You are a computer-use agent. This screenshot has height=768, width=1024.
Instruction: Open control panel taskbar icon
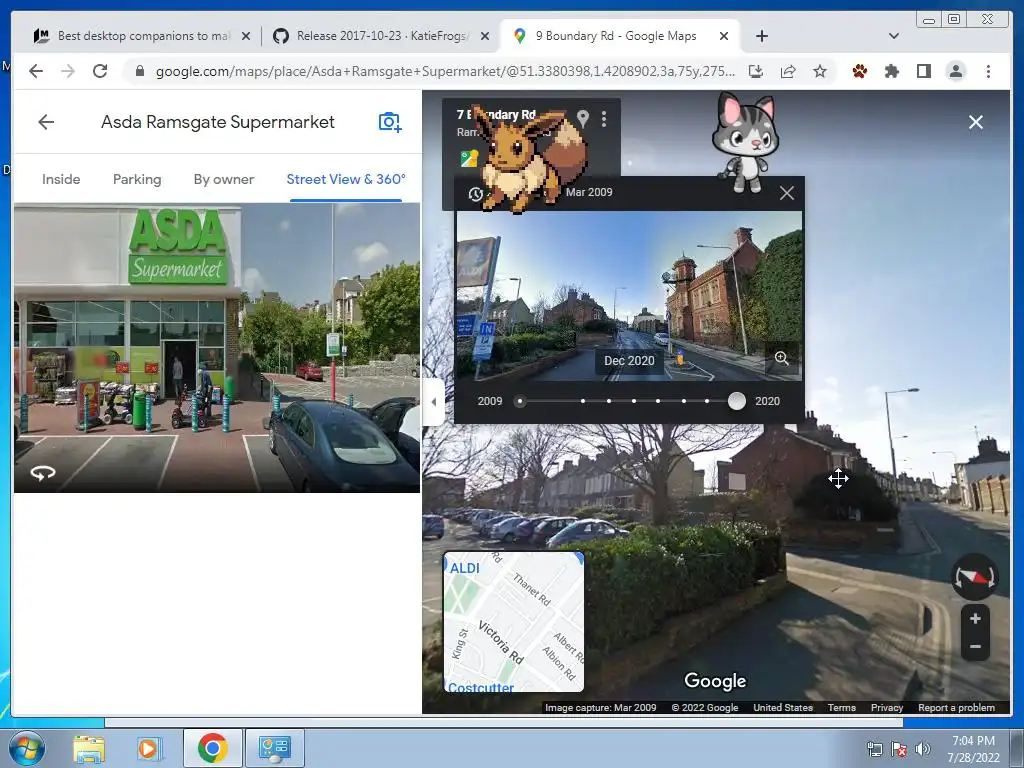pos(274,748)
